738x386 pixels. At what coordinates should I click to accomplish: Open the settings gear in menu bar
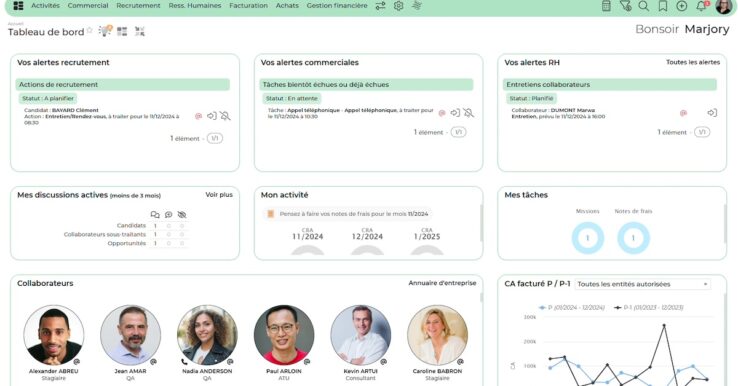(398, 6)
